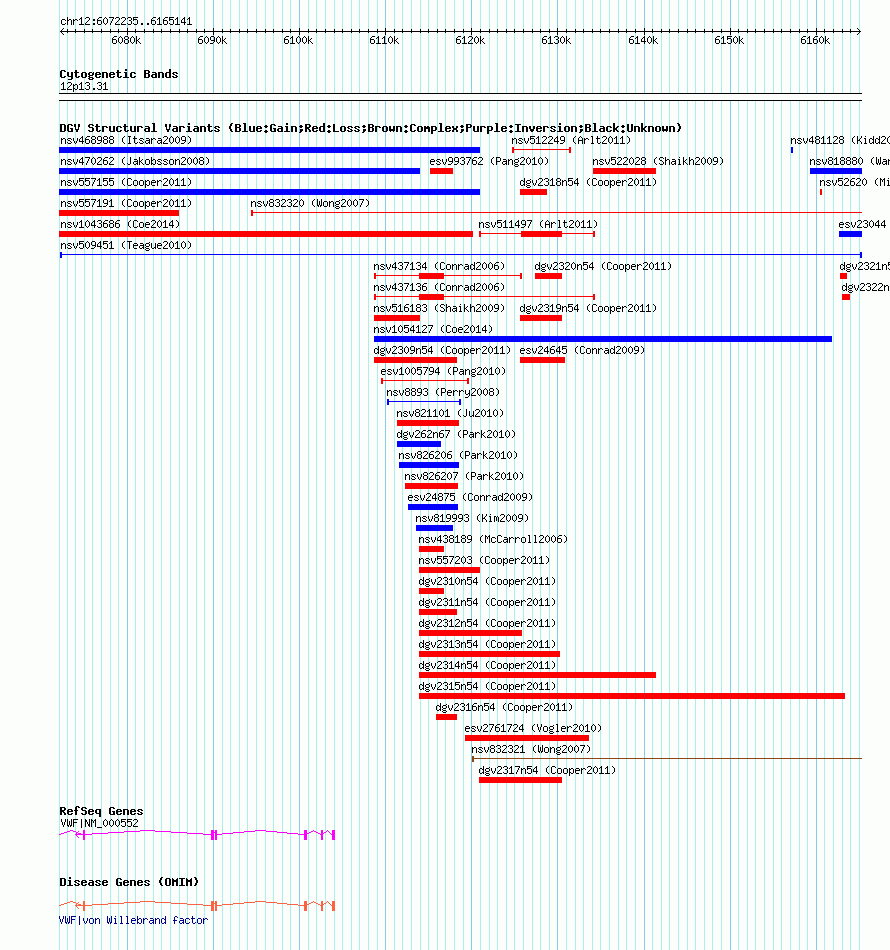This screenshot has width=890, height=950.
Task: Select nsv826206 (Park2010) variant label
Action: pyautogui.click(x=458, y=456)
